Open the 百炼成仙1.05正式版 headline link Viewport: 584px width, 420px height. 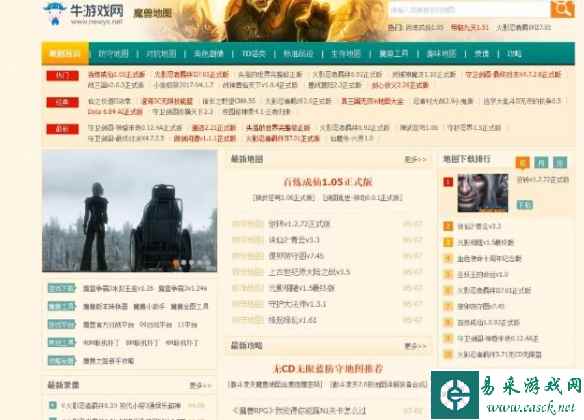click(x=328, y=182)
